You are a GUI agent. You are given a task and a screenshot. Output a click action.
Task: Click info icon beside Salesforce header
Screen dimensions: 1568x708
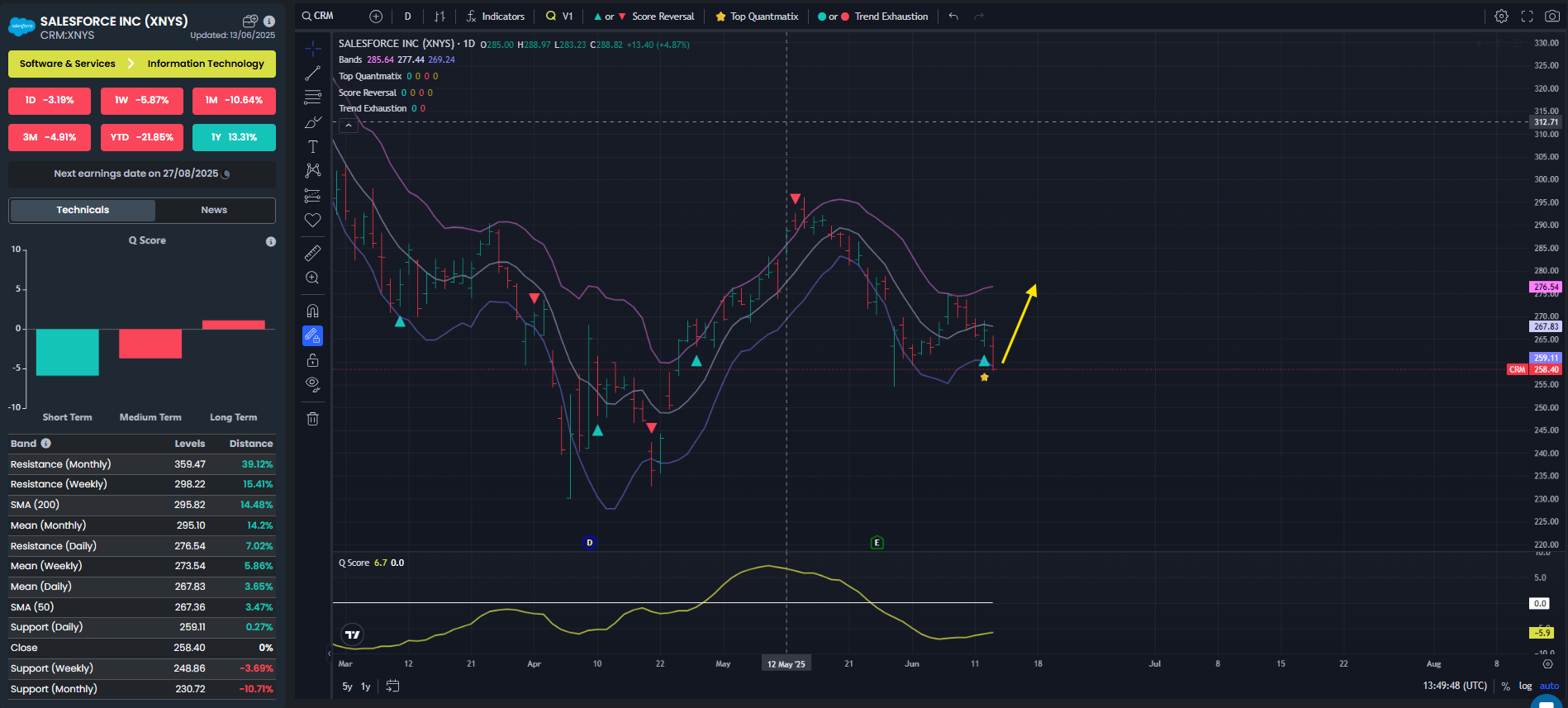tap(269, 21)
